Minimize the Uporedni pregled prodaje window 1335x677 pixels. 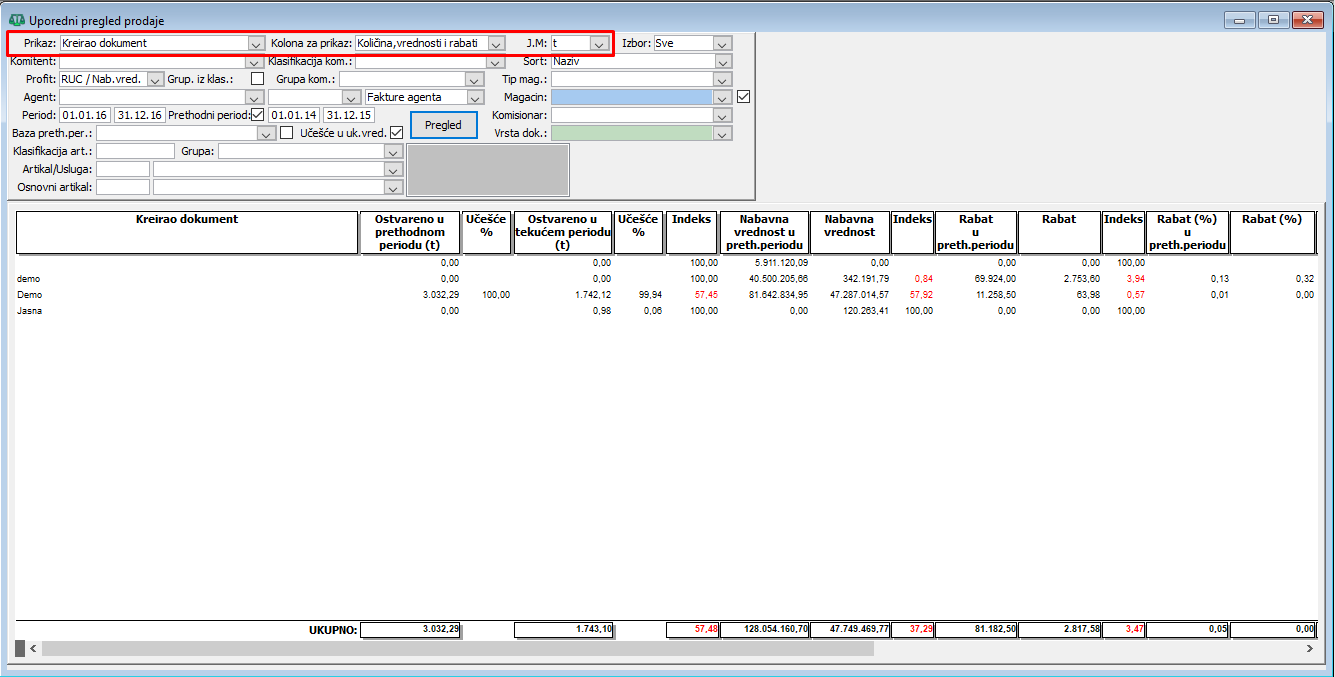1241,19
